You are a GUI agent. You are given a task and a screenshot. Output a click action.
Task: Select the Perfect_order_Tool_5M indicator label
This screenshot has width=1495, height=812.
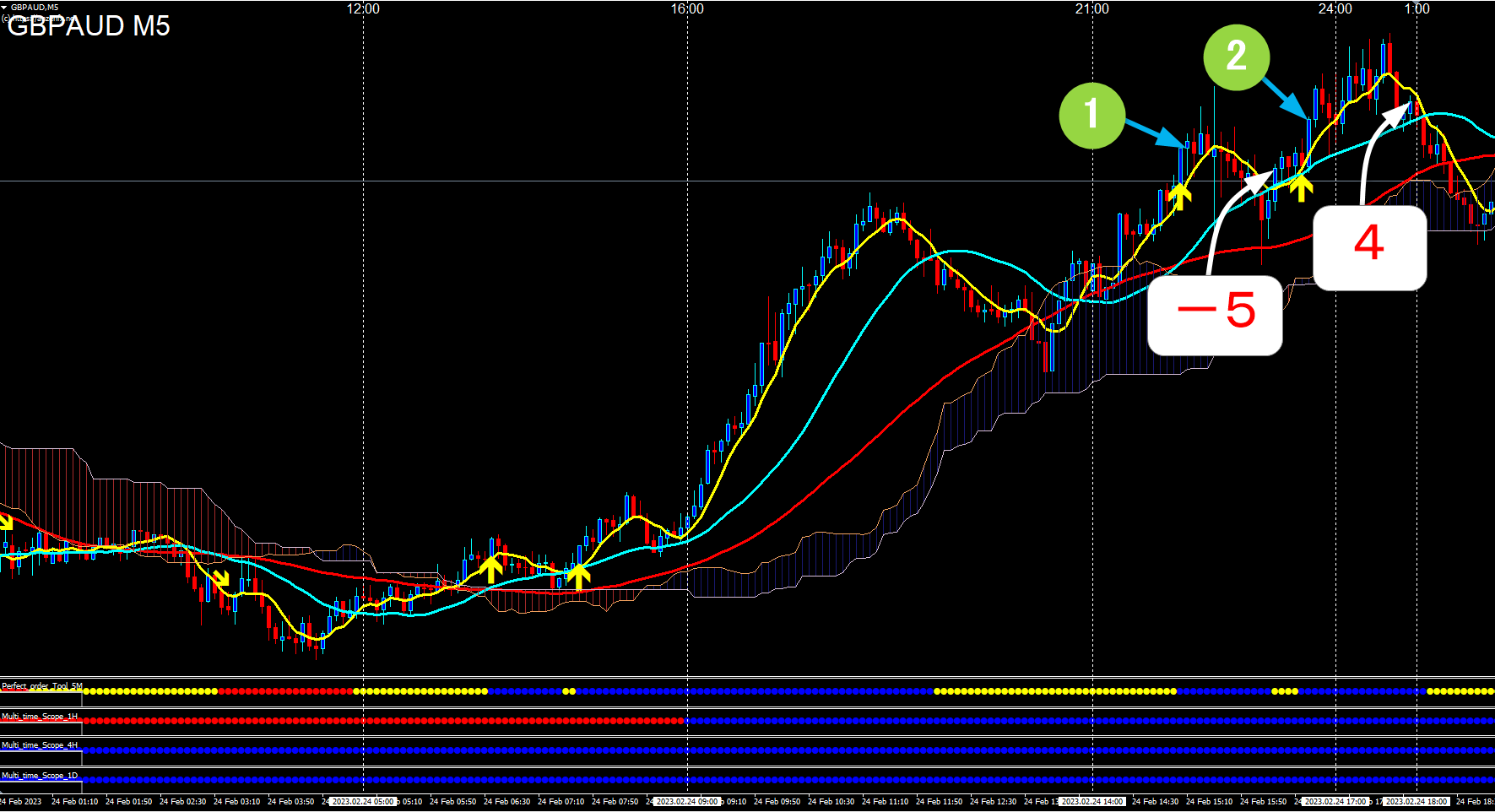(42, 686)
